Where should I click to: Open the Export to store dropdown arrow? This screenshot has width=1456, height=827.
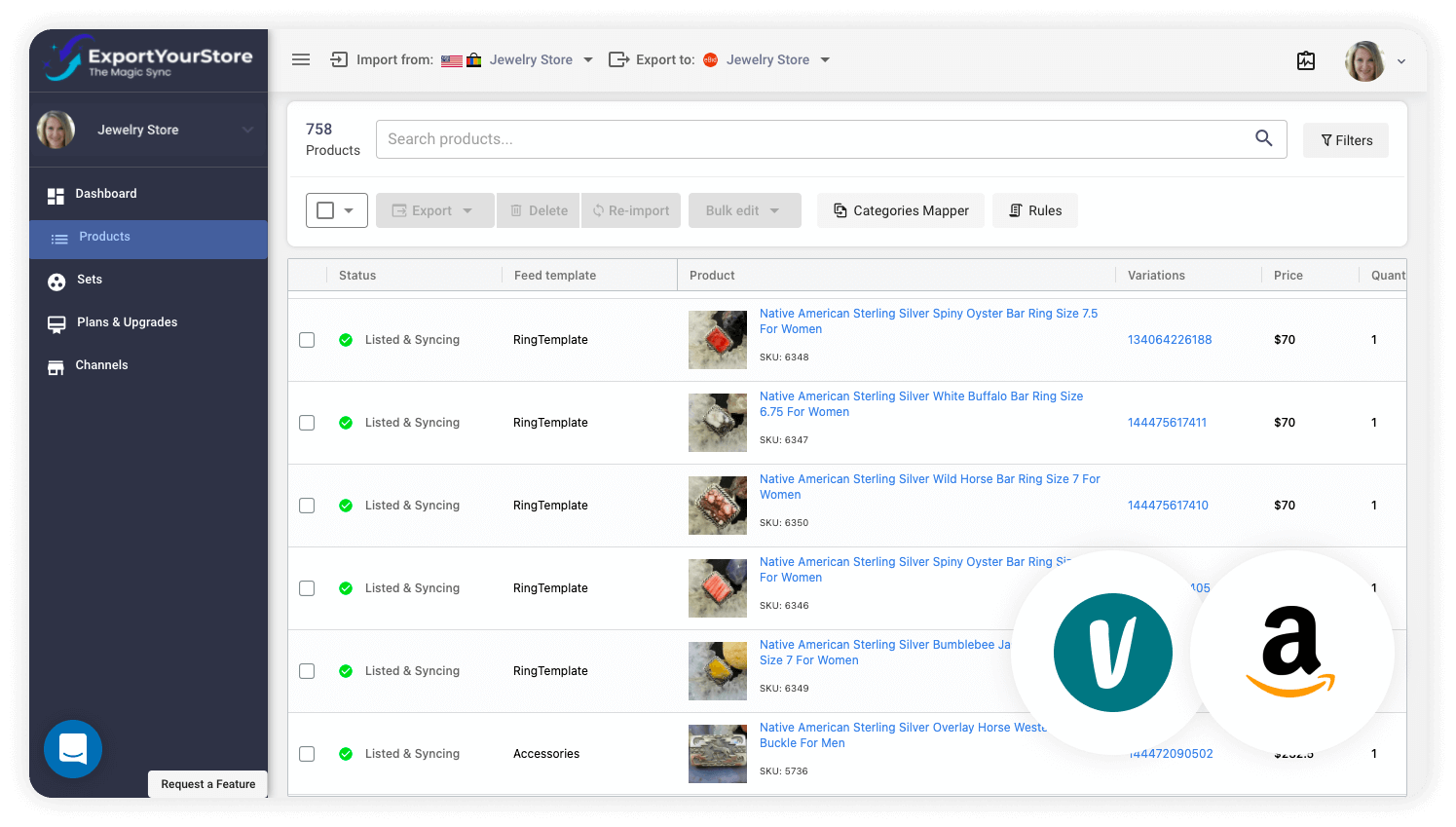pos(825,59)
